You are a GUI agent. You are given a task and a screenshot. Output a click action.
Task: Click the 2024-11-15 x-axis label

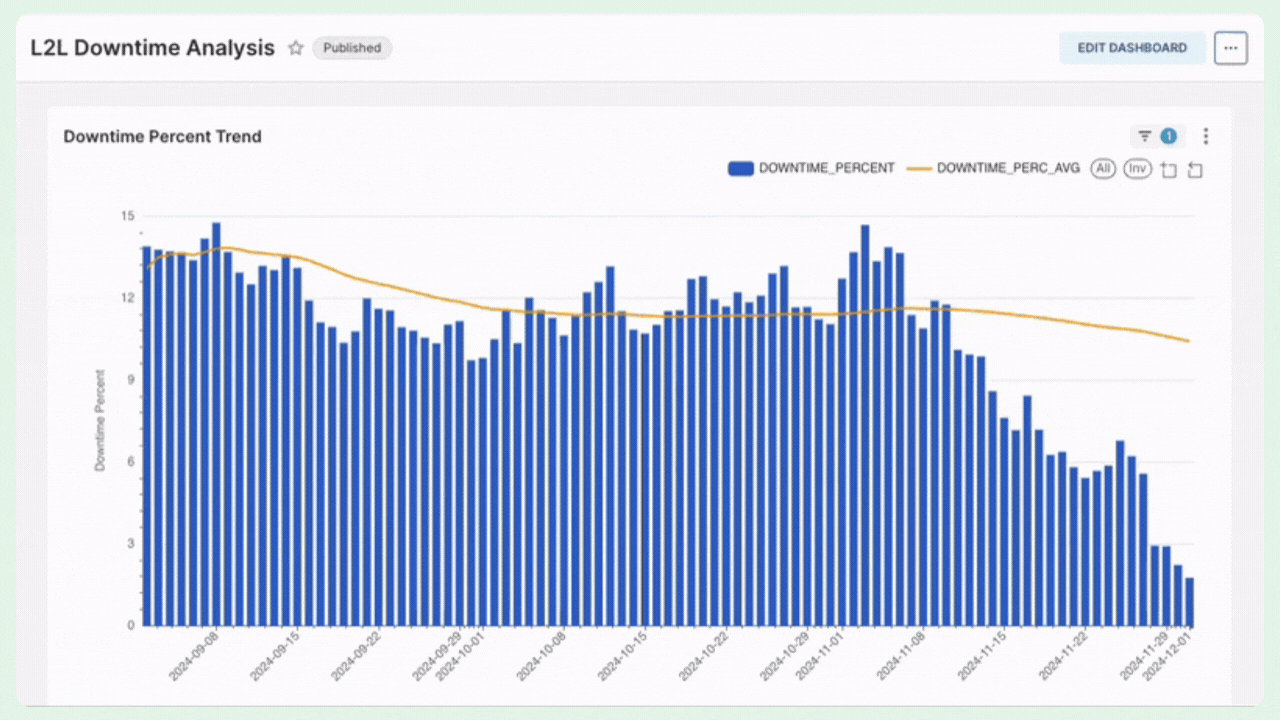click(981, 656)
